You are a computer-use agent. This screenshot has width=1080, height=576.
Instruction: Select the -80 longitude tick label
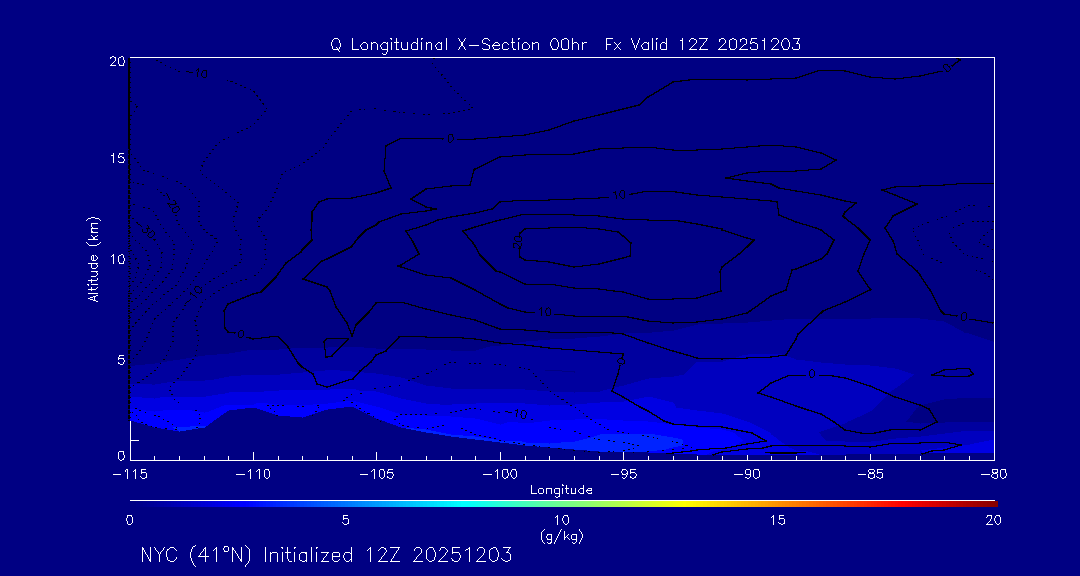pyautogui.click(x=994, y=475)
